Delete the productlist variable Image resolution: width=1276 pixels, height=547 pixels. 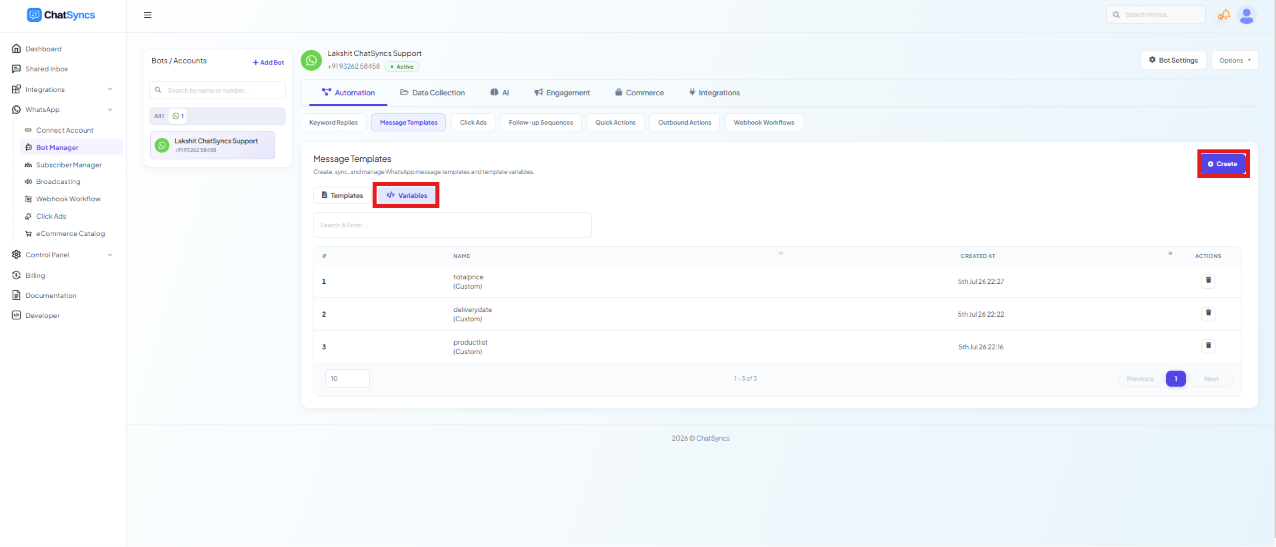point(1208,346)
